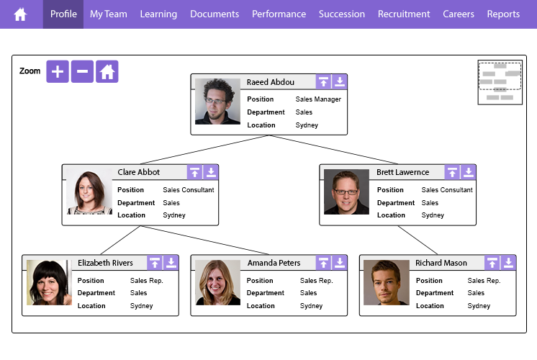537x360 pixels.
Task: Click Sales Rep. on Elizabeth Rivers card
Action: point(147,281)
